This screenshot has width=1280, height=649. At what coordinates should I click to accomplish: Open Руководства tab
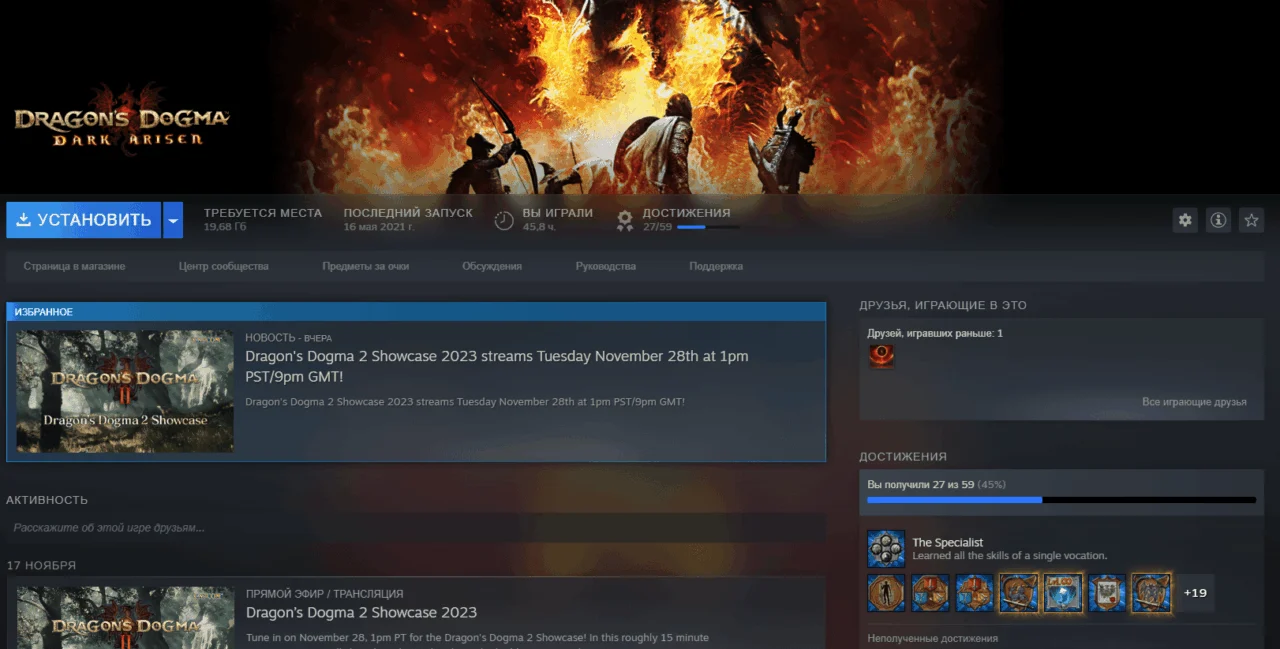coord(606,266)
